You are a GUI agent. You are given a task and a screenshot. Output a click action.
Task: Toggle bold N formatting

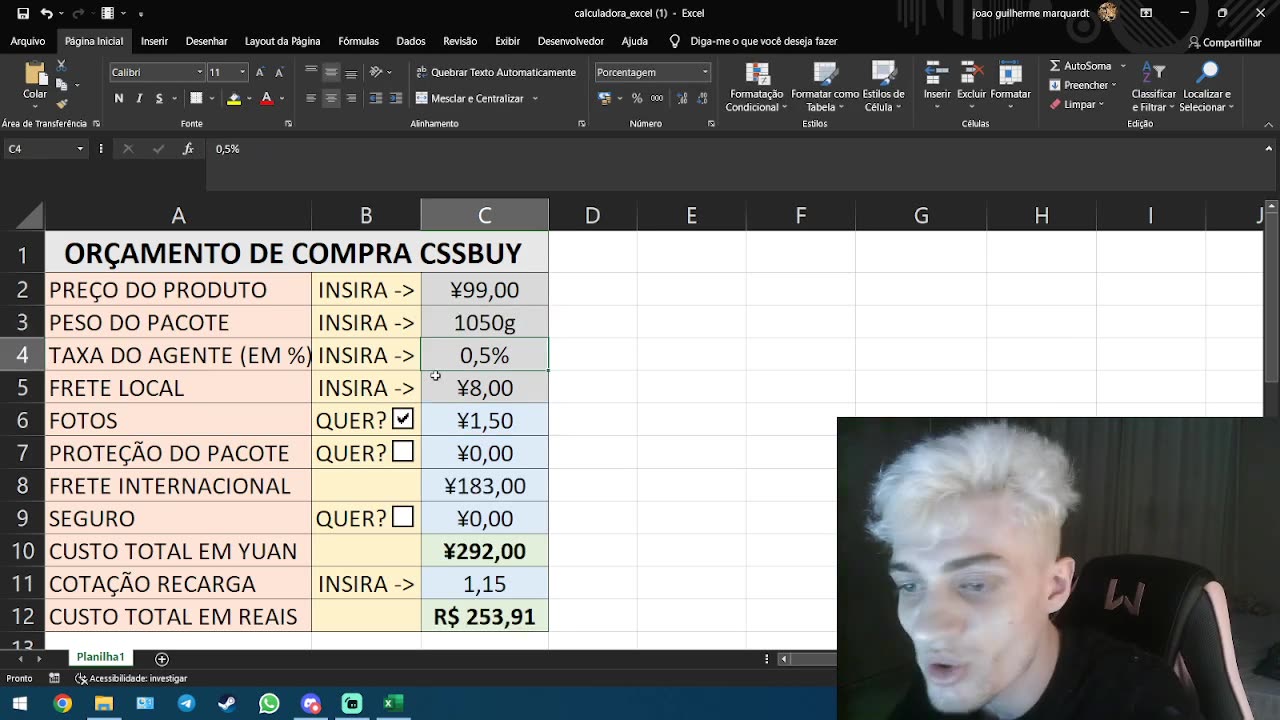[x=119, y=98]
